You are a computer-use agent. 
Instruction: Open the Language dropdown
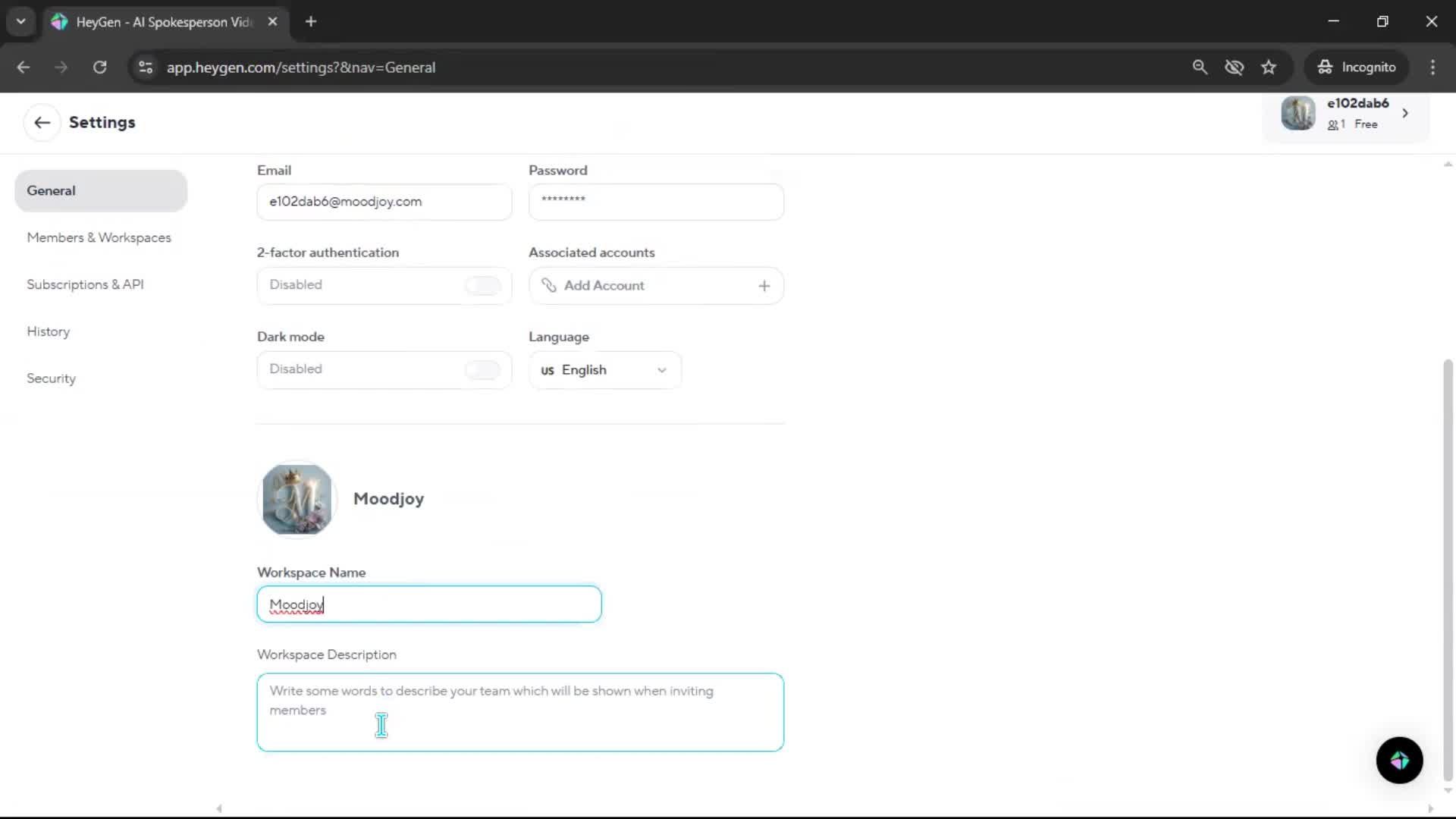click(604, 370)
